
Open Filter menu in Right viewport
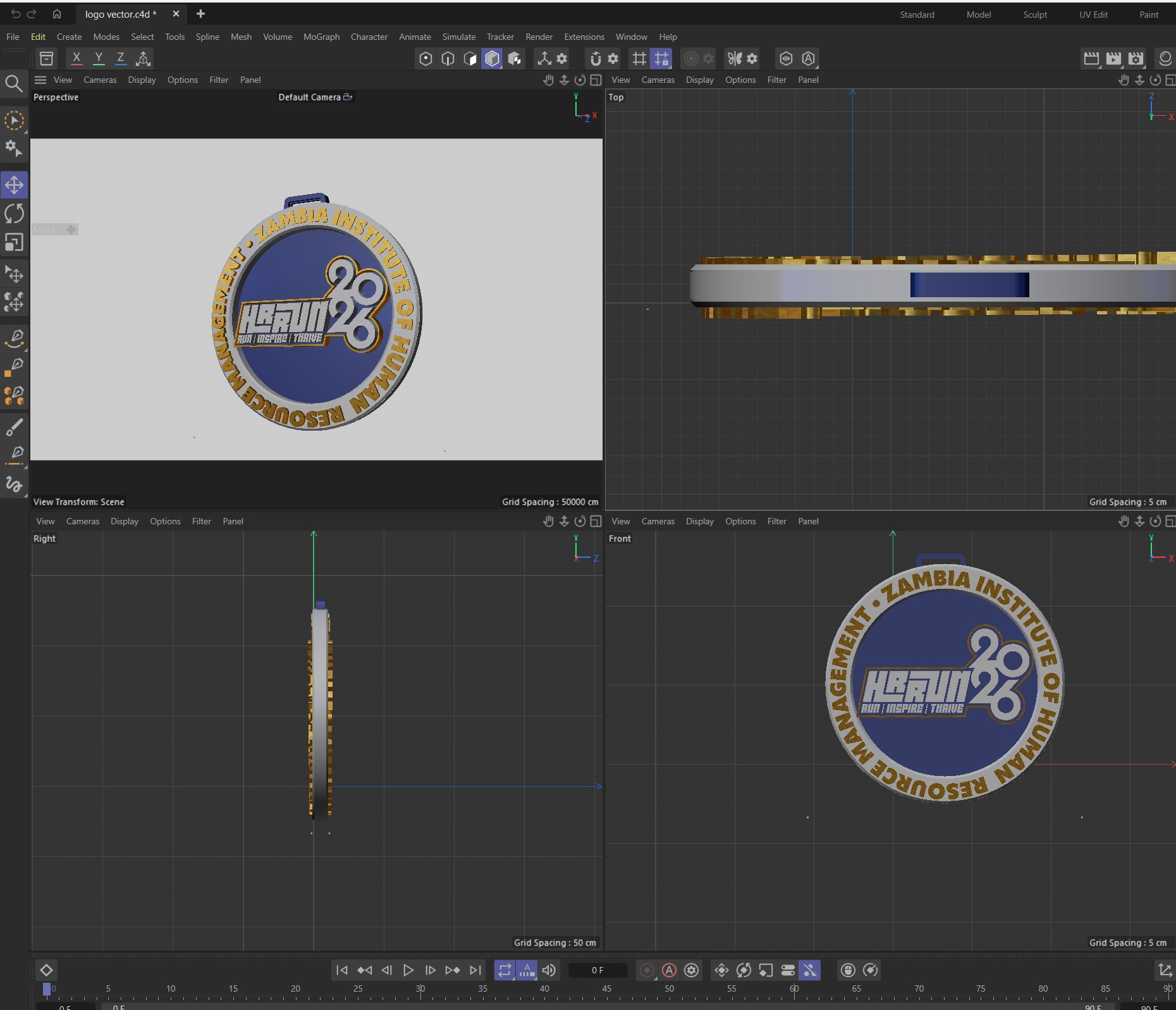pos(201,521)
